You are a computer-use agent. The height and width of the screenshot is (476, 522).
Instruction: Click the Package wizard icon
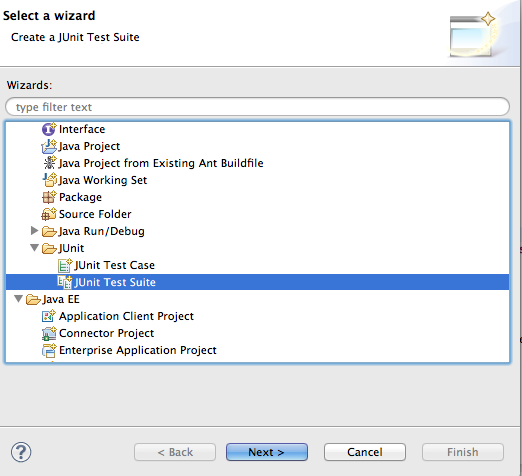pos(49,197)
